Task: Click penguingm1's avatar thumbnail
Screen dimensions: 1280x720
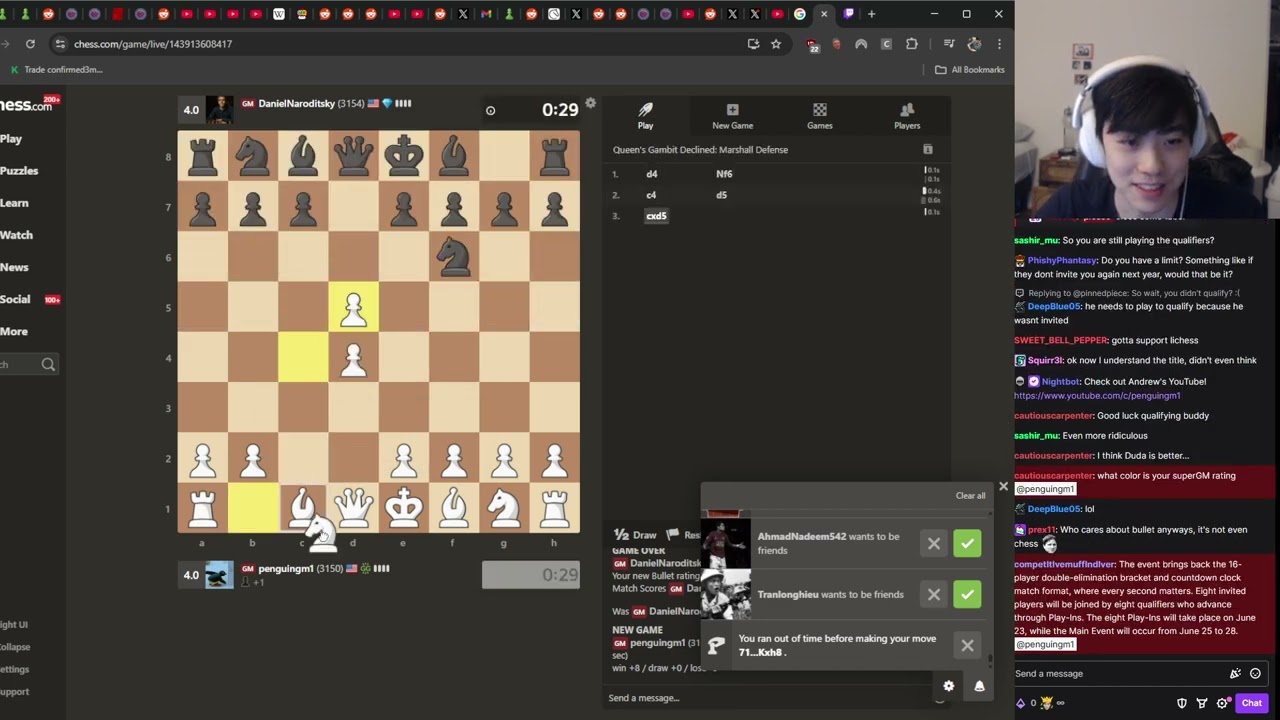Action: point(219,575)
